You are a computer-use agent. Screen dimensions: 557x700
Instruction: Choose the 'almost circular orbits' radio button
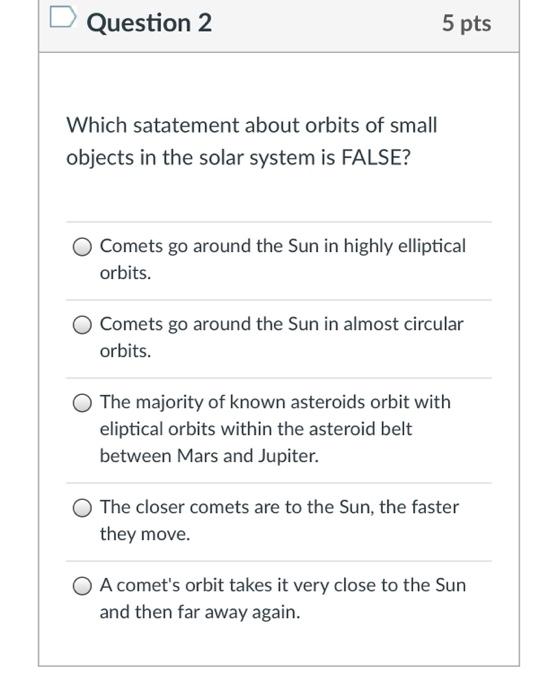[83, 325]
